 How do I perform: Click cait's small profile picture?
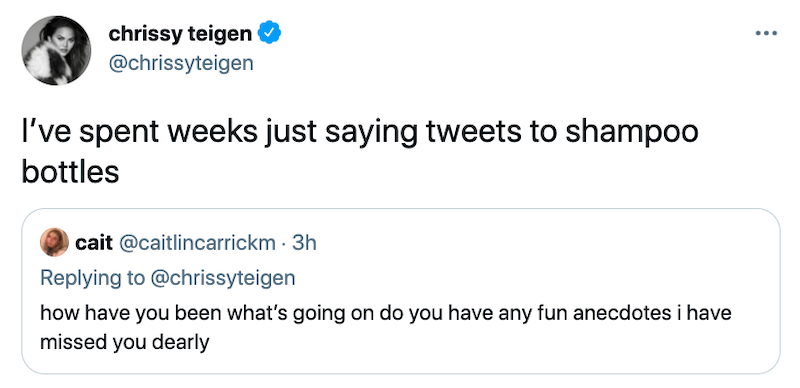(54, 242)
